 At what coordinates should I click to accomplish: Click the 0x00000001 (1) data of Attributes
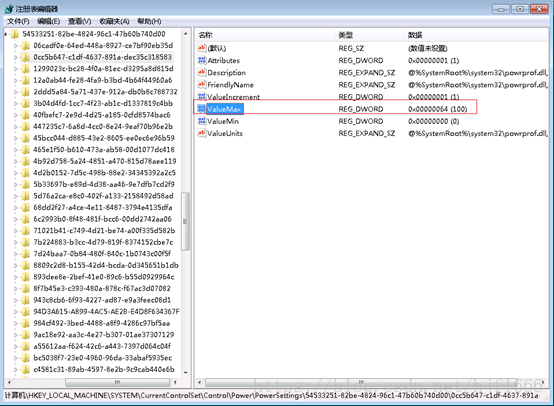coord(434,60)
